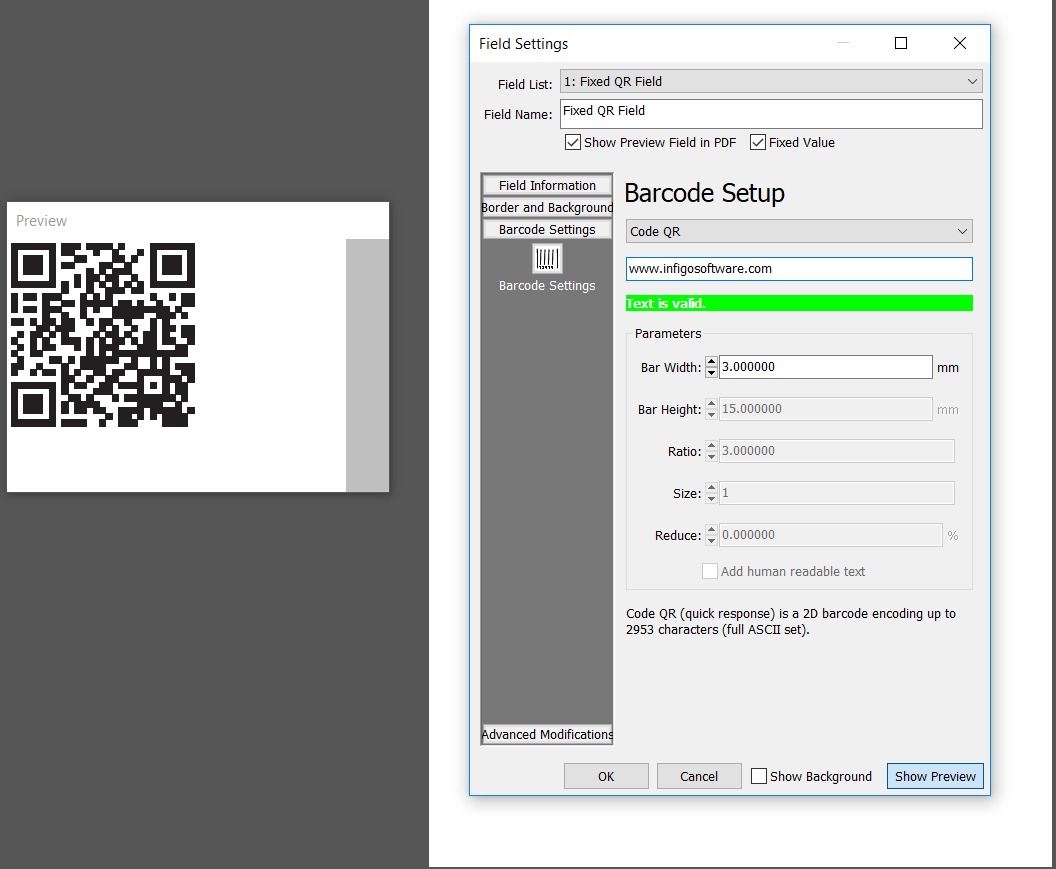Screen dimensions: 1056x869
Task: Click Bar Width spinner up arrow
Action: (x=711, y=362)
